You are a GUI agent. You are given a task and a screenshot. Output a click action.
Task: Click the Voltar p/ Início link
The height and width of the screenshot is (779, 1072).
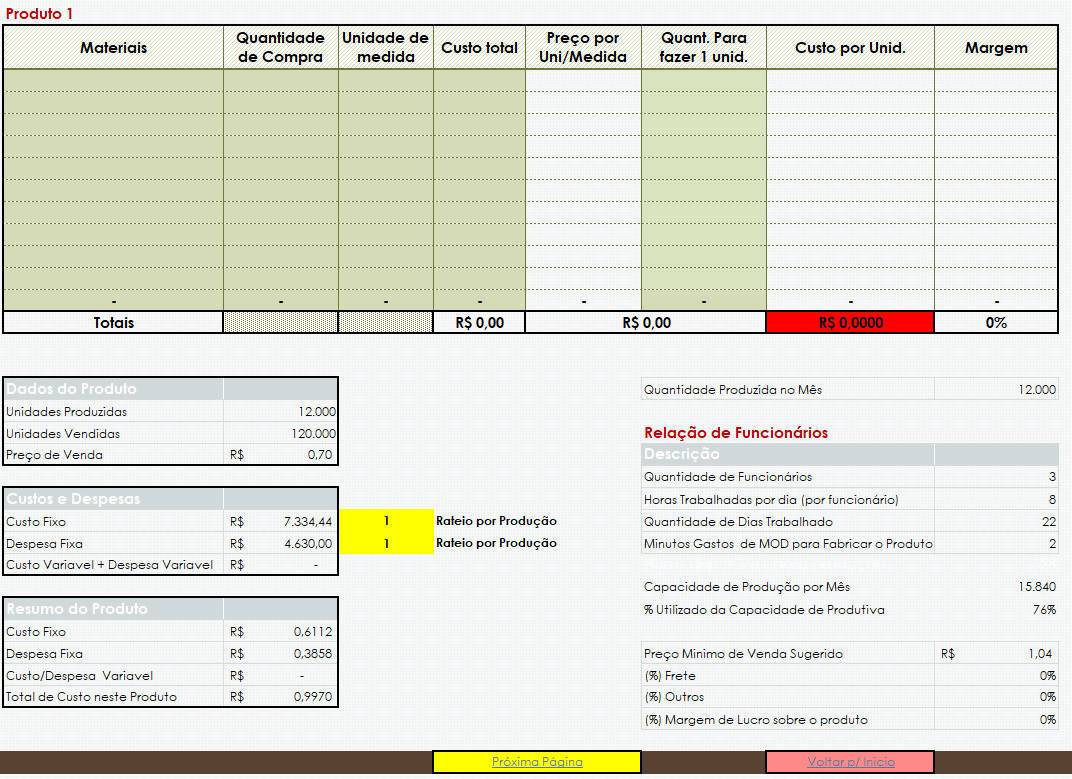(x=850, y=762)
